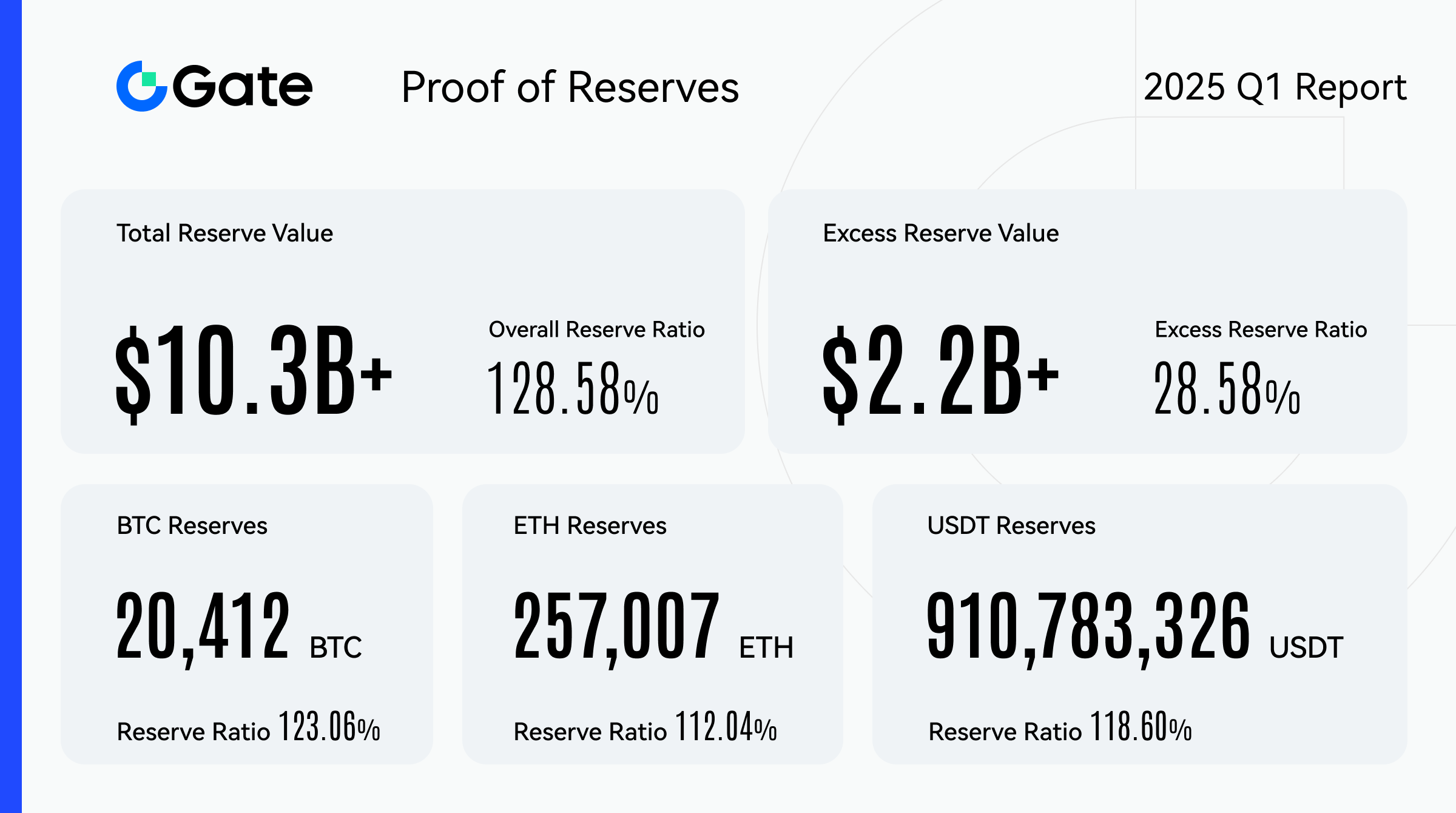Viewport: 1456px width, 813px height.
Task: Click the Total Reserve Value label
Action: (x=224, y=233)
